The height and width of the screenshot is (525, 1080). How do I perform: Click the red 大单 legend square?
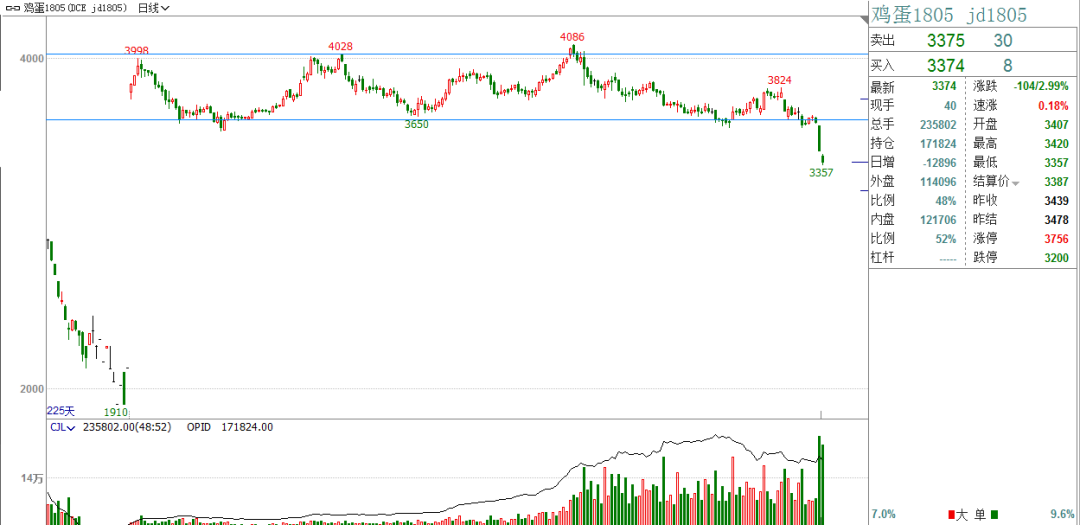(x=948, y=514)
